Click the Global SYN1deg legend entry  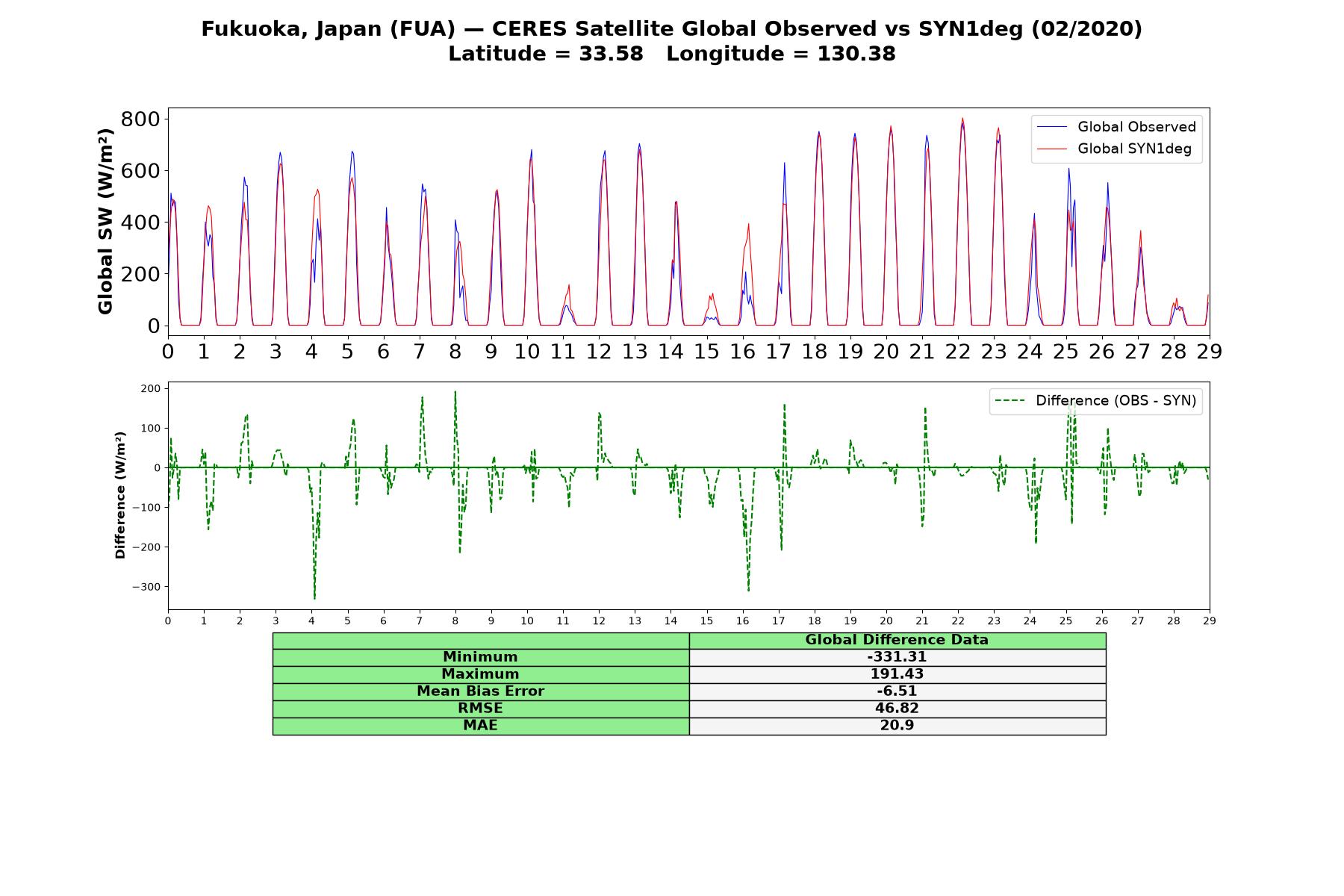coord(1115,149)
